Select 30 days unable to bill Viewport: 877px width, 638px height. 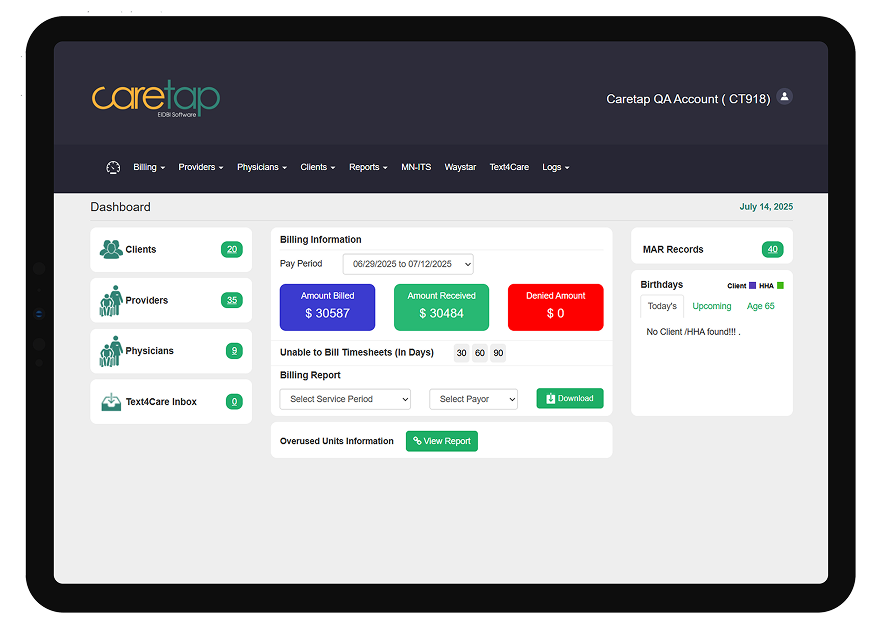coord(461,353)
